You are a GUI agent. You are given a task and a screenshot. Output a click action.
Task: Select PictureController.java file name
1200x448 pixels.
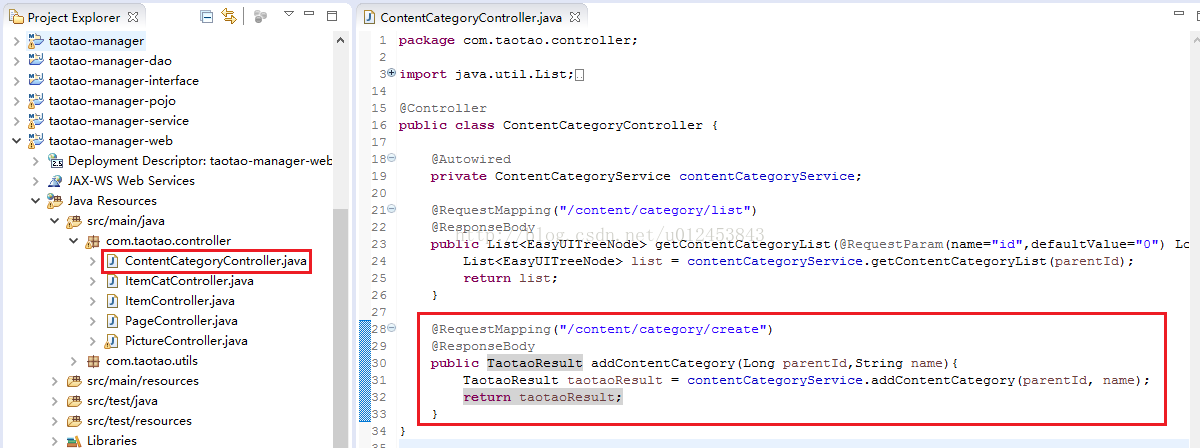[186, 341]
